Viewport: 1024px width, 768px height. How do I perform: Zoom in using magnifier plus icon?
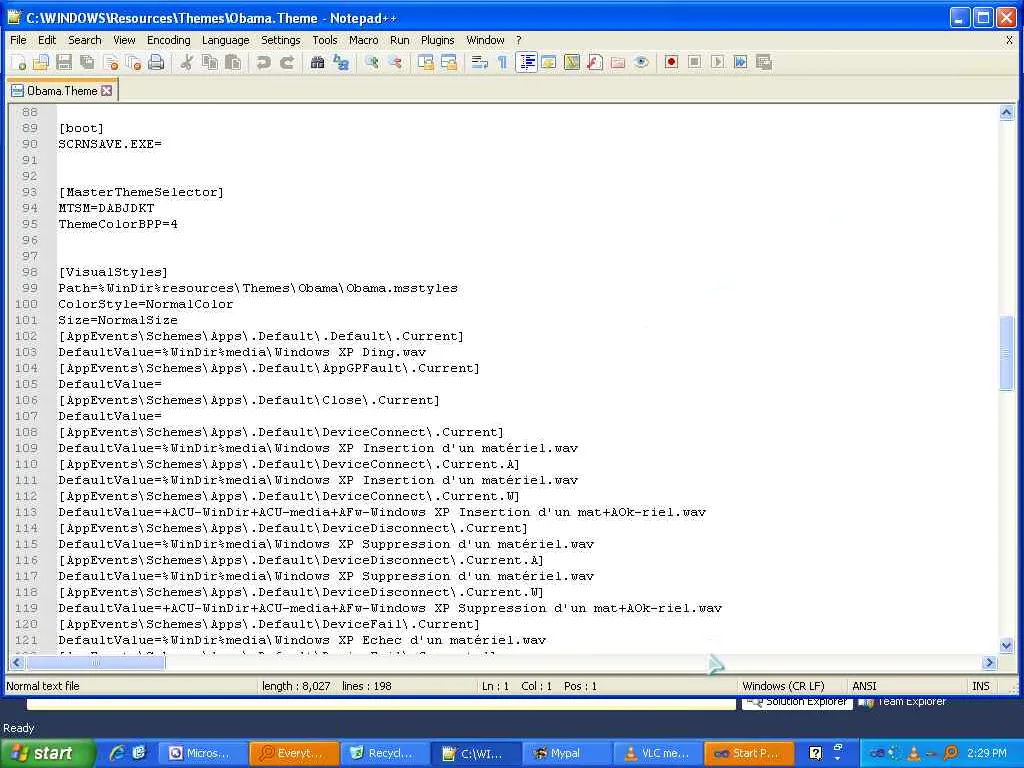(372, 62)
